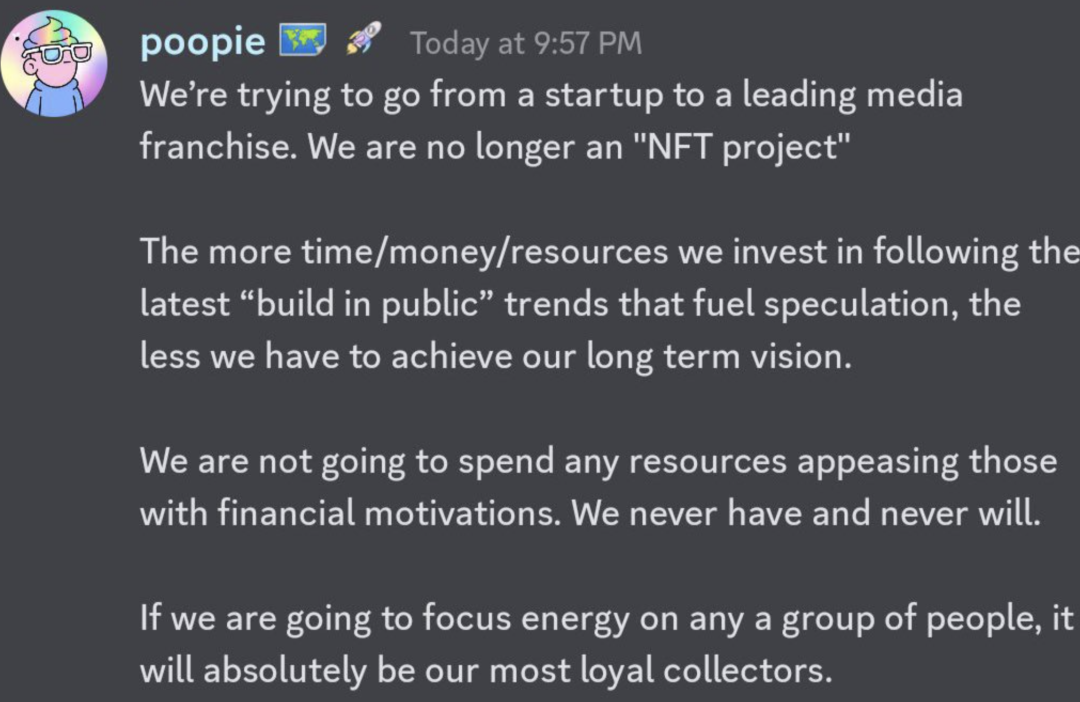Click the username poopie

click(203, 40)
